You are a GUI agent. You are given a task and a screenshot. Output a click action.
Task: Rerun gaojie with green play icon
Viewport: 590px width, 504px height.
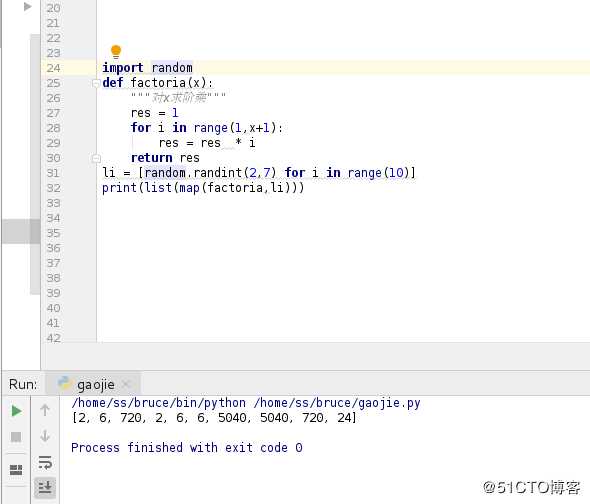[x=16, y=411]
